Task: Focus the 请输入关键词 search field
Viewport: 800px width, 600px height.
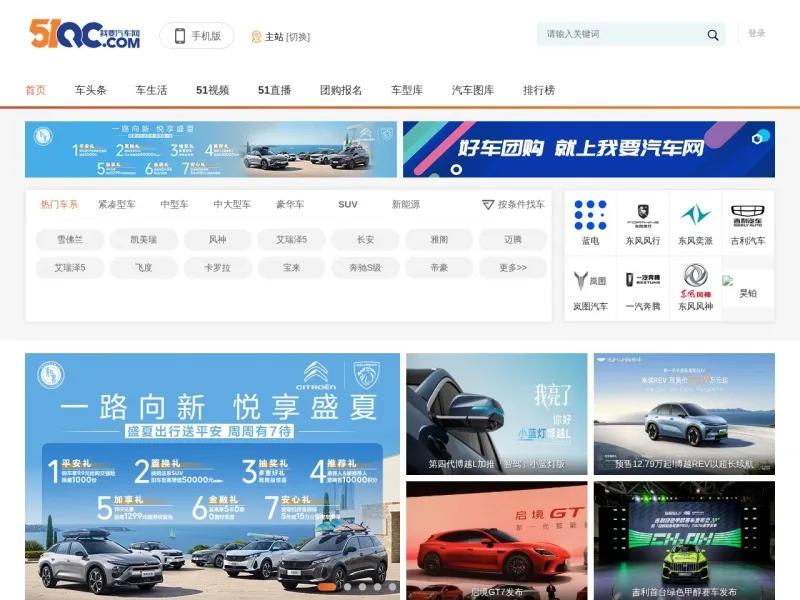Action: [x=620, y=34]
